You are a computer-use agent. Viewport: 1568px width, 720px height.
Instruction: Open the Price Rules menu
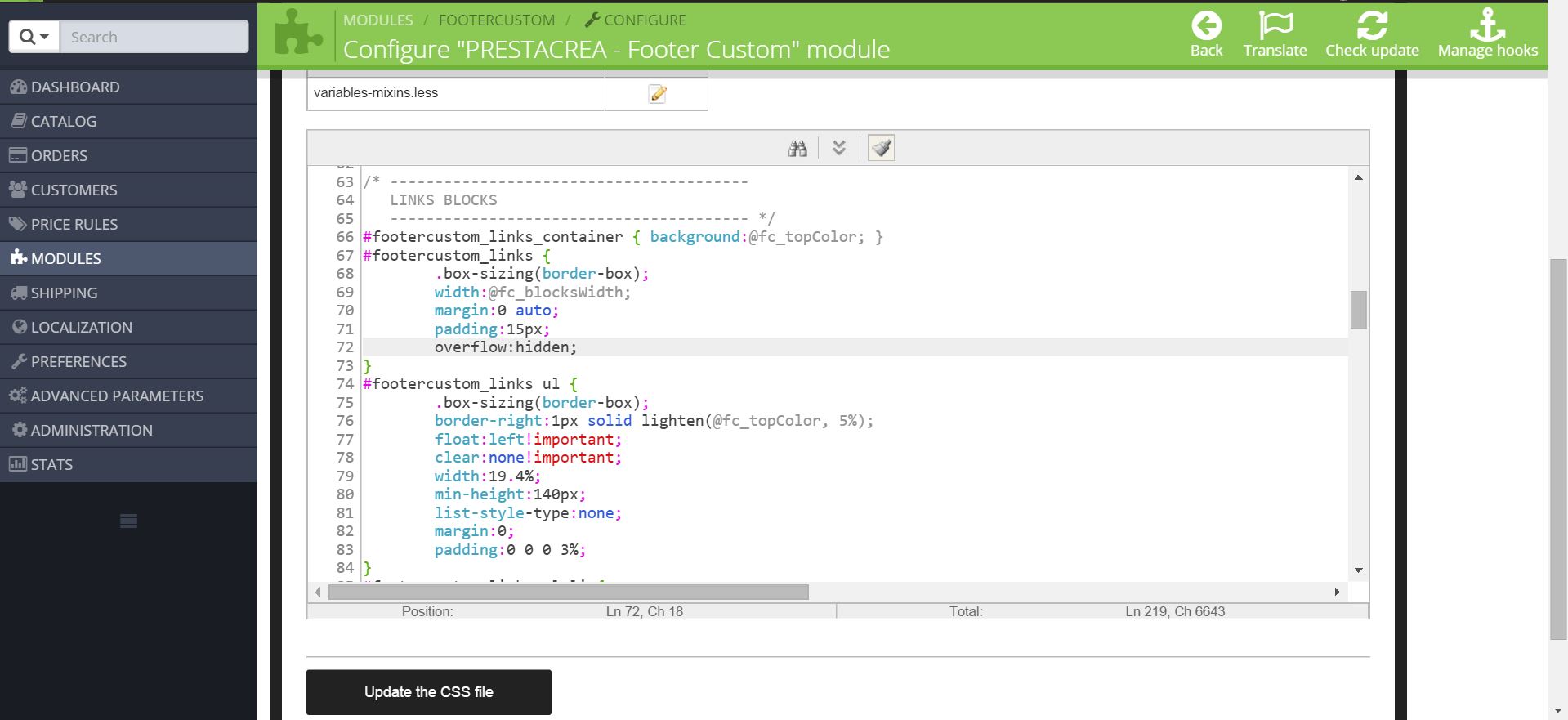pyautogui.click(x=128, y=224)
